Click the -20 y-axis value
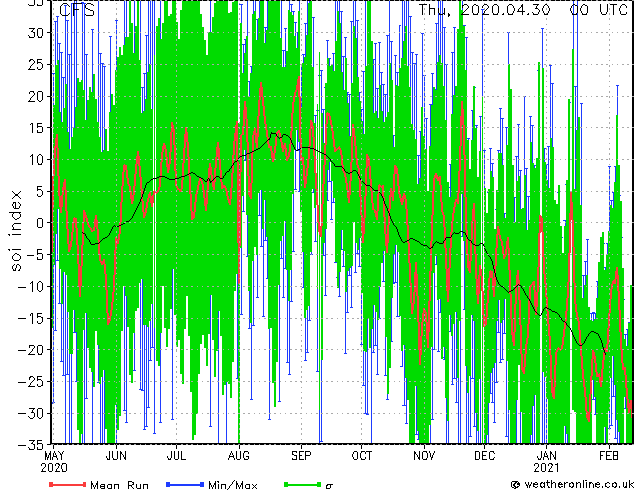The height and width of the screenshot is (490, 634). (31, 350)
